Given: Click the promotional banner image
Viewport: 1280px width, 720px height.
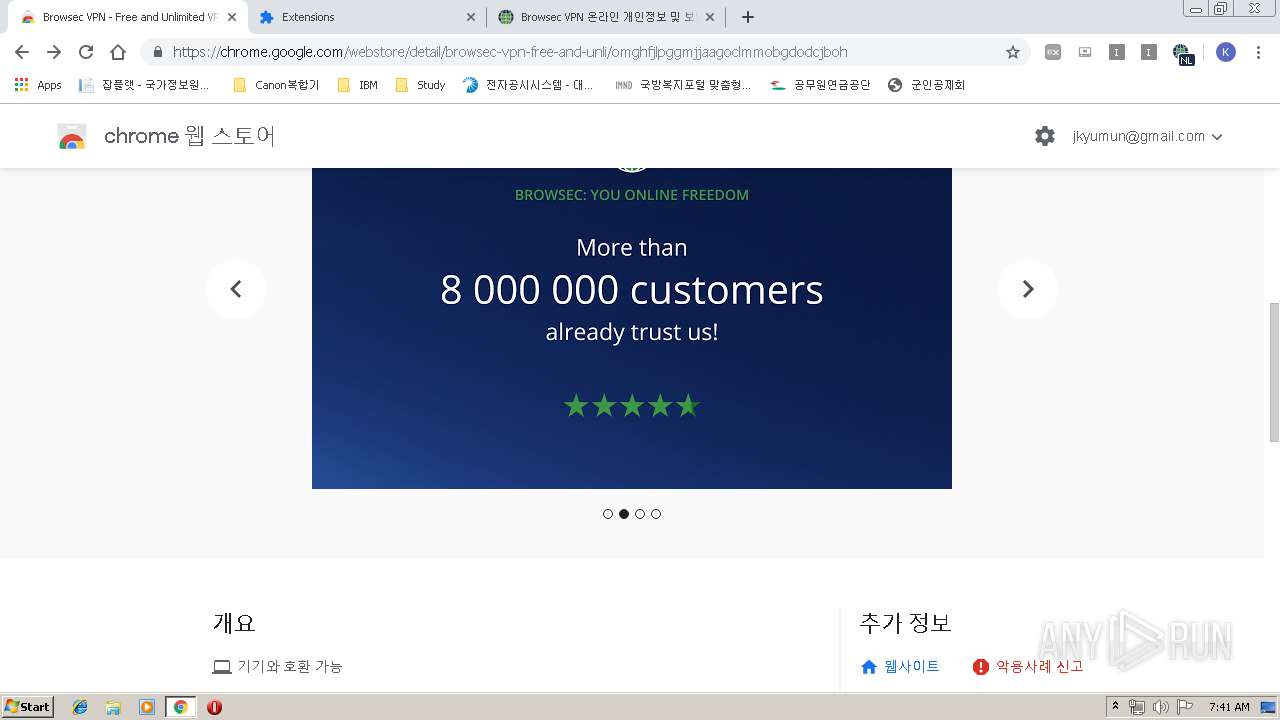Looking at the screenshot, I should pos(632,328).
